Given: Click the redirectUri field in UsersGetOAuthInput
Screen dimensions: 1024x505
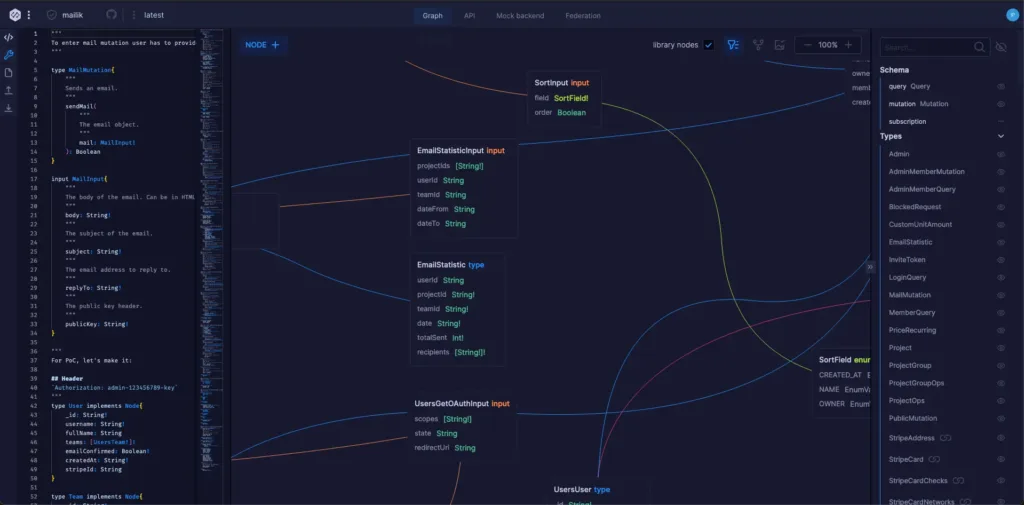Looking at the screenshot, I should click(x=430, y=448).
